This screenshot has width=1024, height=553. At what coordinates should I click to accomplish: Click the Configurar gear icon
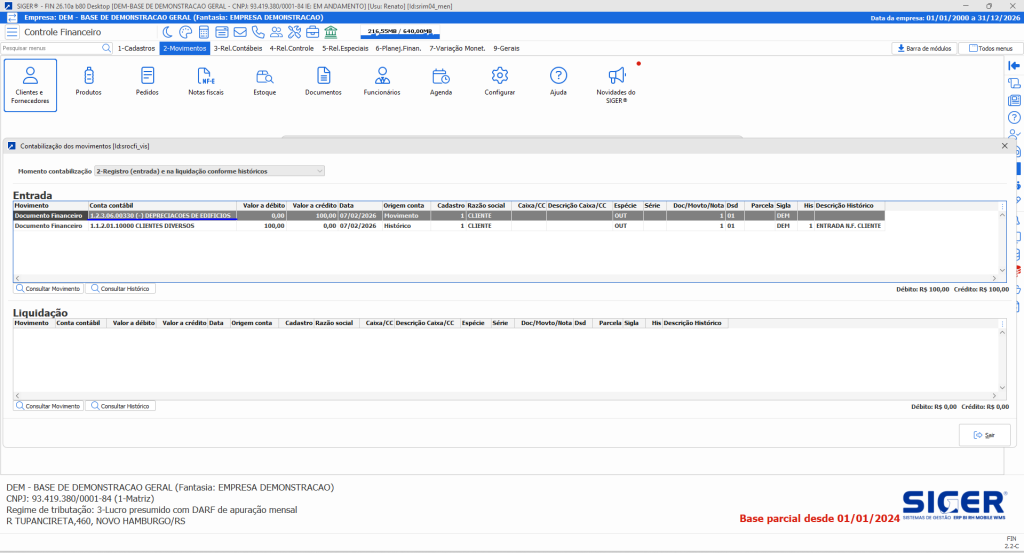tap(500, 81)
